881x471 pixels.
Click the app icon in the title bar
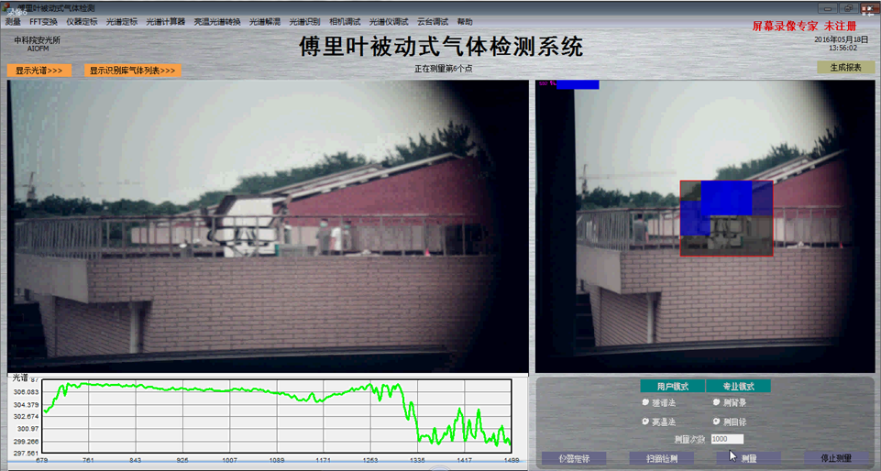6,7
